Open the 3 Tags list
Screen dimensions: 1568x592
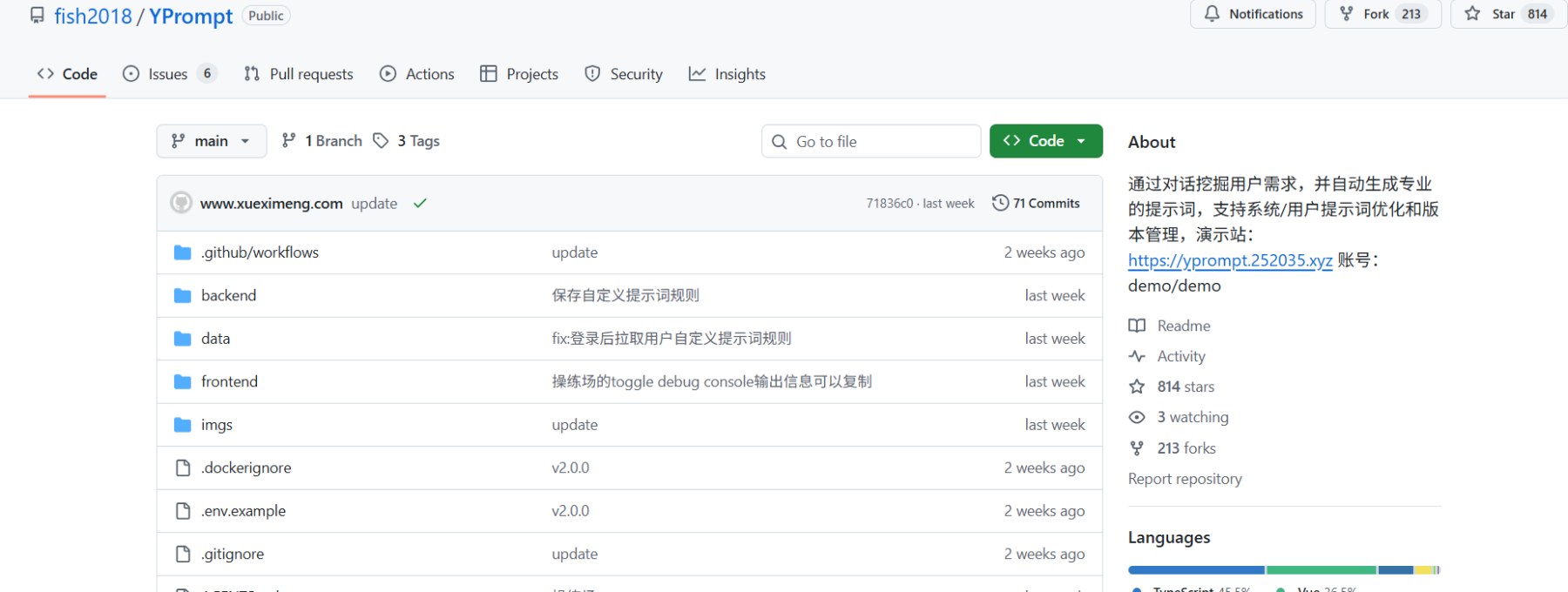click(x=407, y=141)
